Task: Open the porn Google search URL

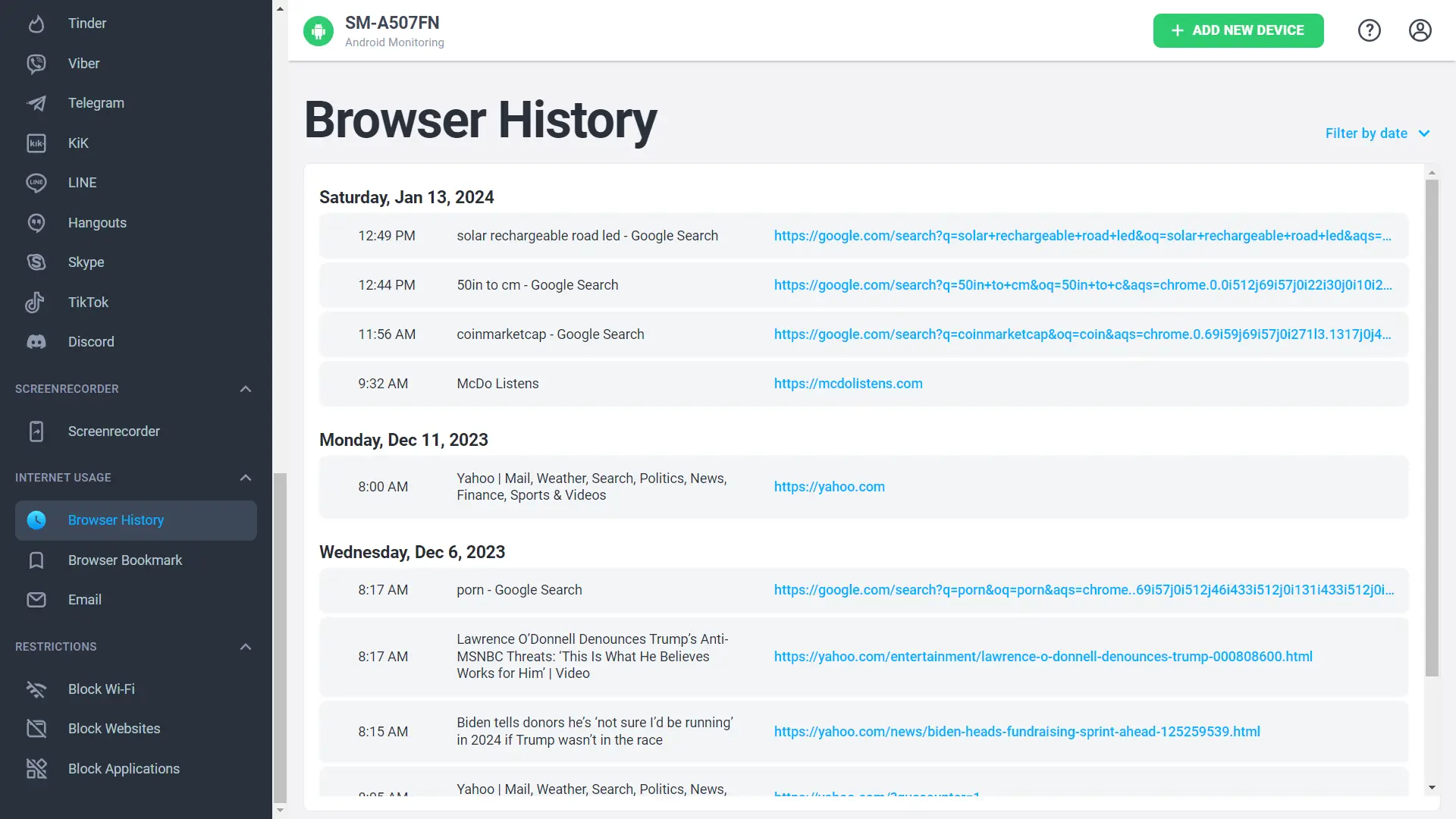Action: pos(1084,590)
